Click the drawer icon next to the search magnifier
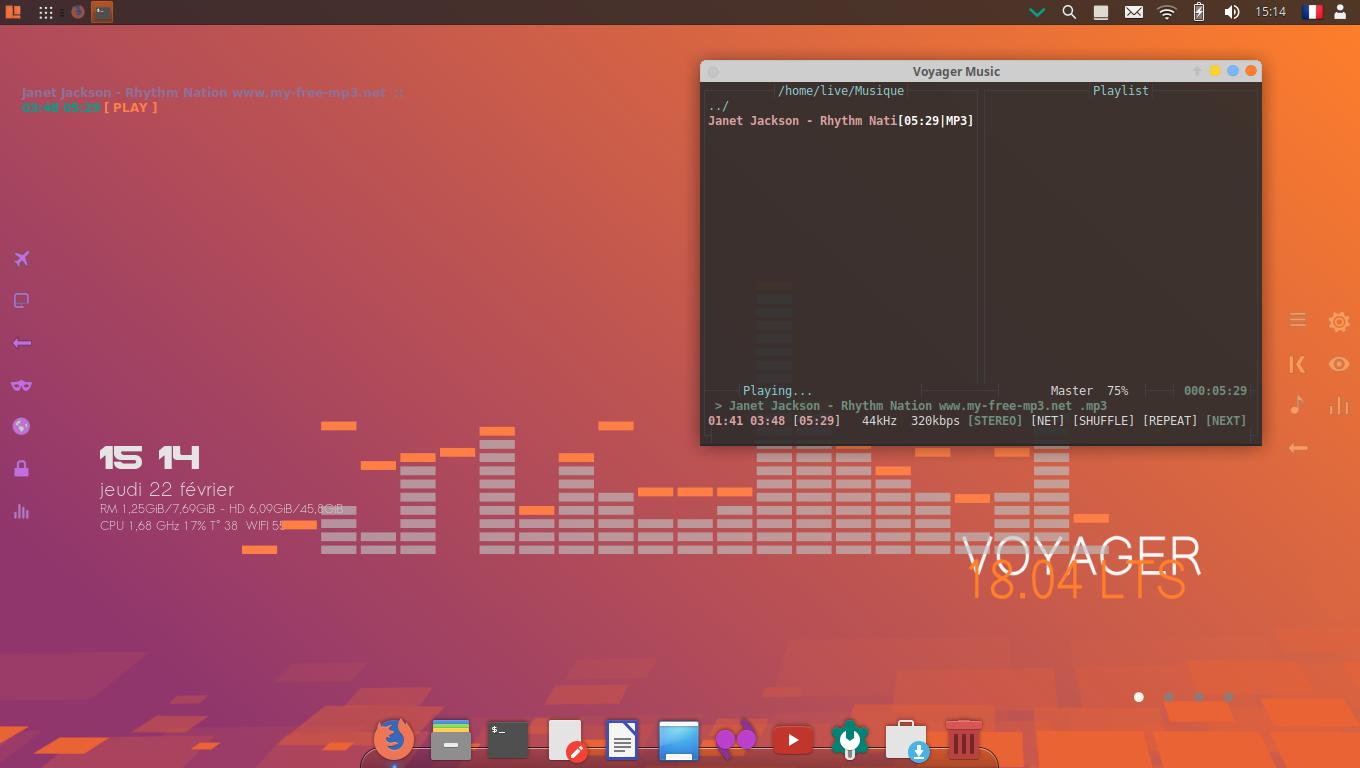 (1101, 12)
